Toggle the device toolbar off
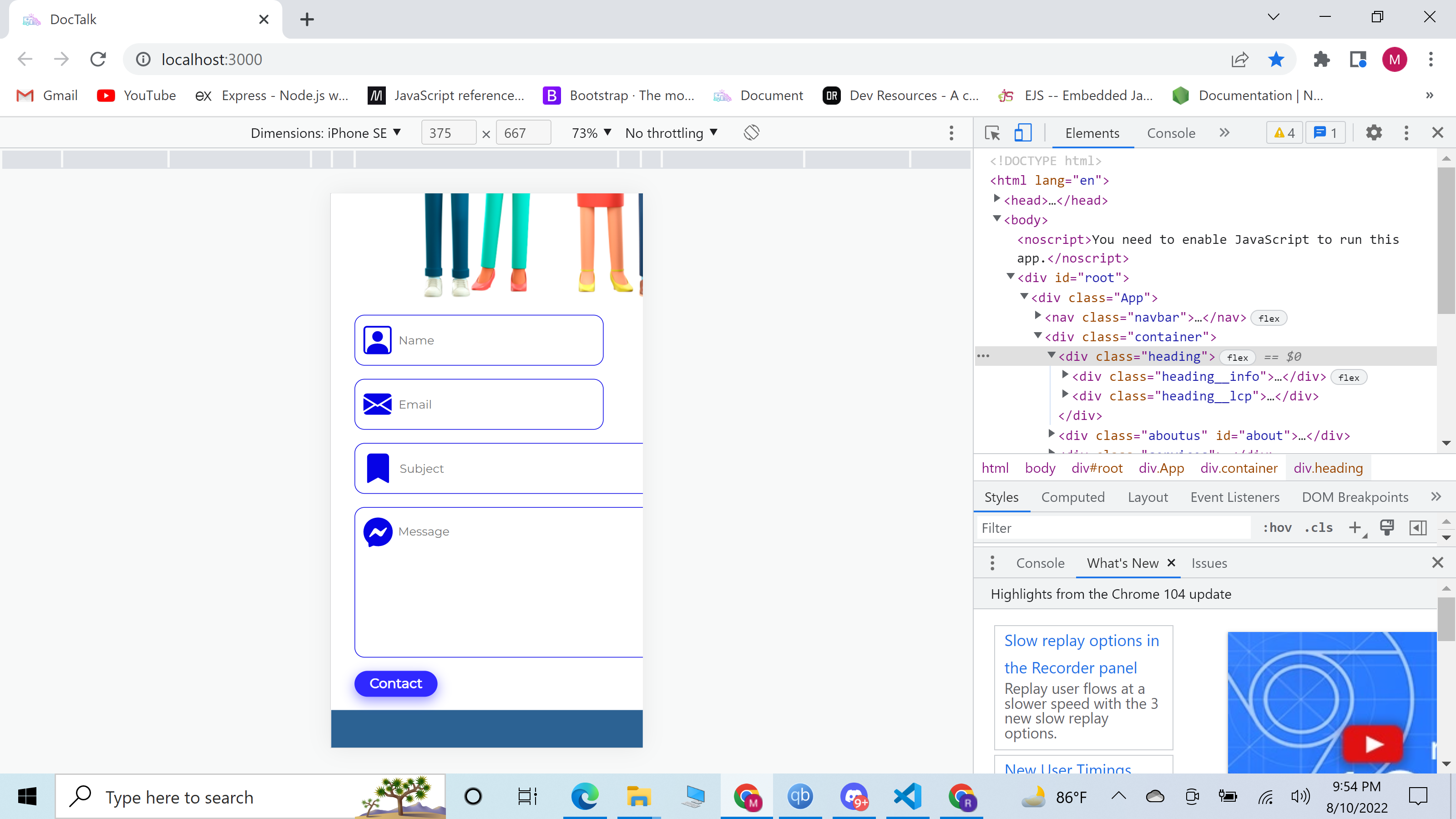The width and height of the screenshot is (1456, 819). click(1022, 132)
